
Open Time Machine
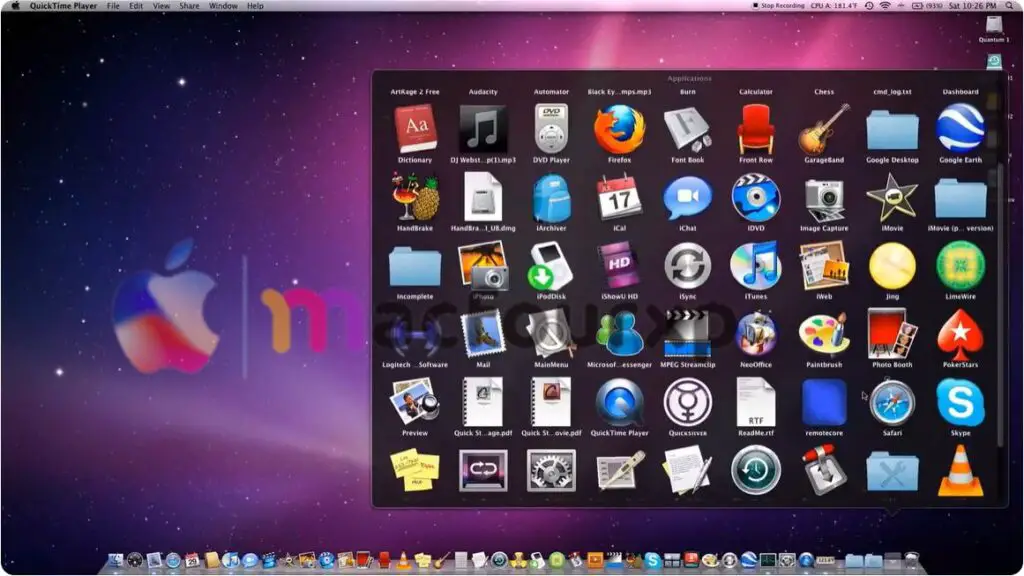[x=755, y=473]
